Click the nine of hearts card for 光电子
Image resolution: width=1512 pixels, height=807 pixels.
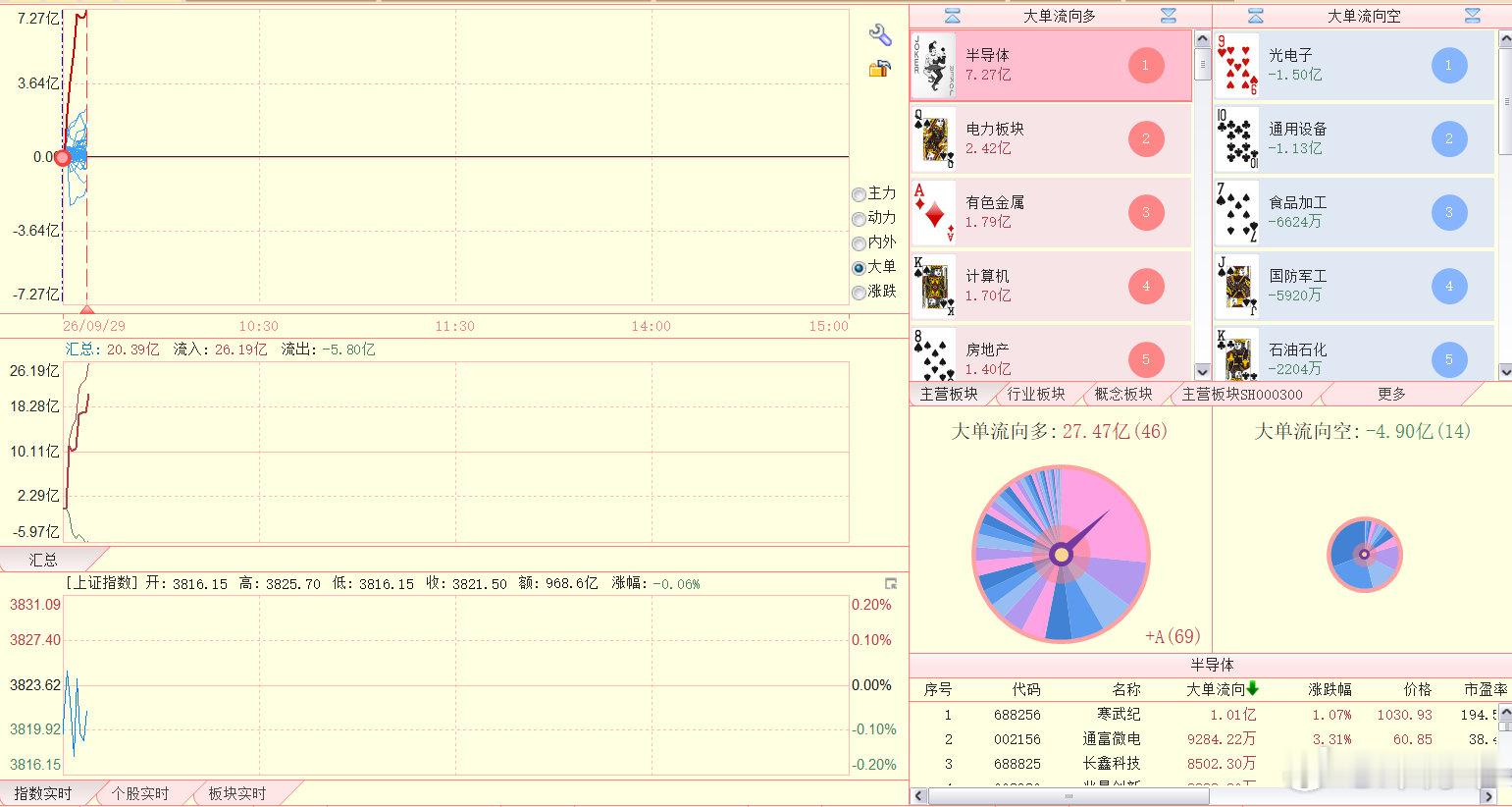point(1237,65)
